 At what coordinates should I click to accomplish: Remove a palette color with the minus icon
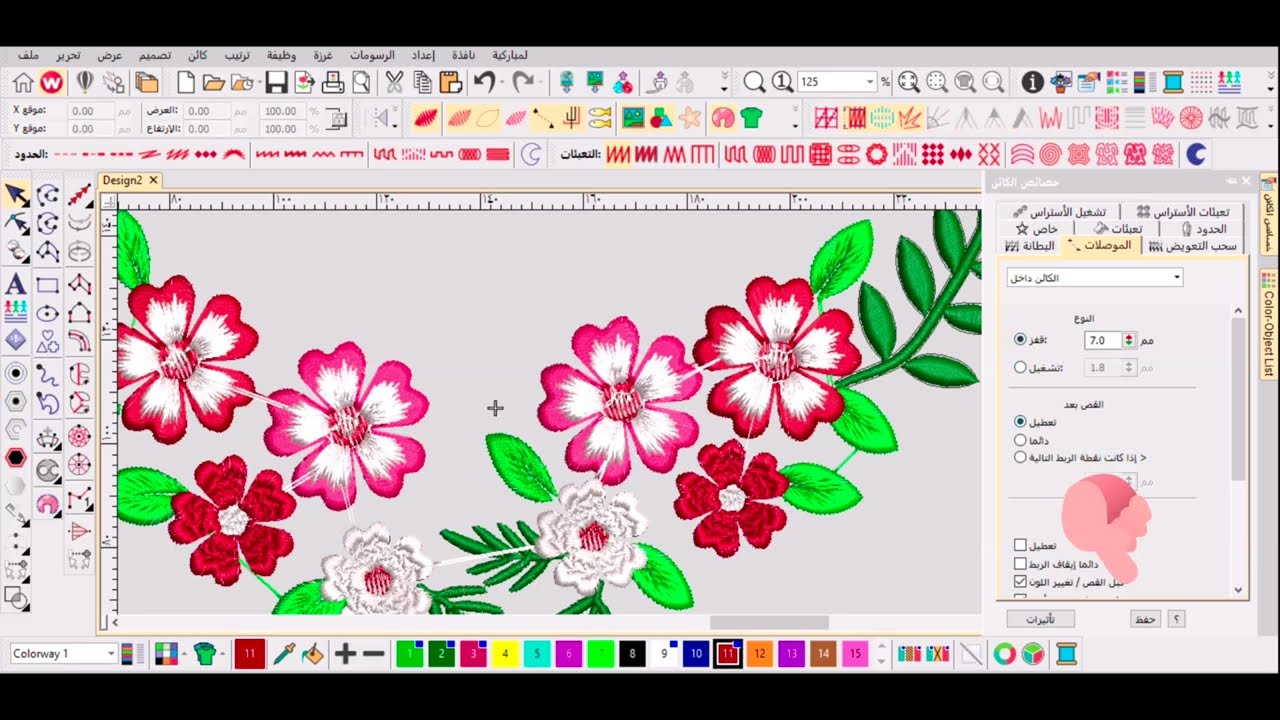coord(374,654)
